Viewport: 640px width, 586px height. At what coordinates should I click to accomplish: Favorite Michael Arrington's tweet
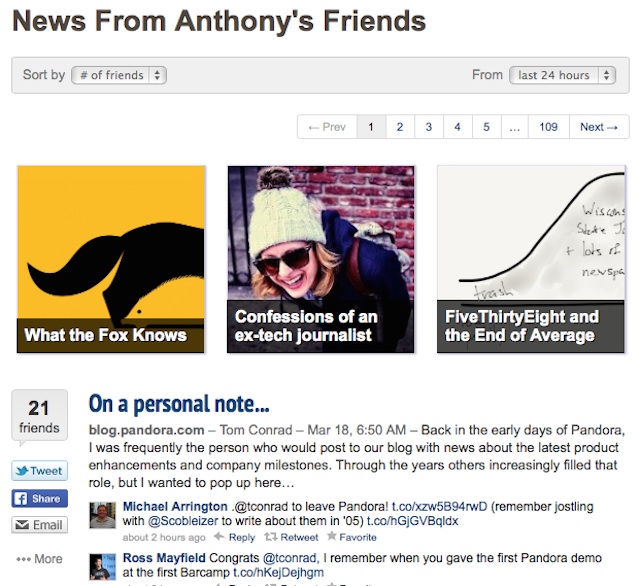(x=352, y=537)
